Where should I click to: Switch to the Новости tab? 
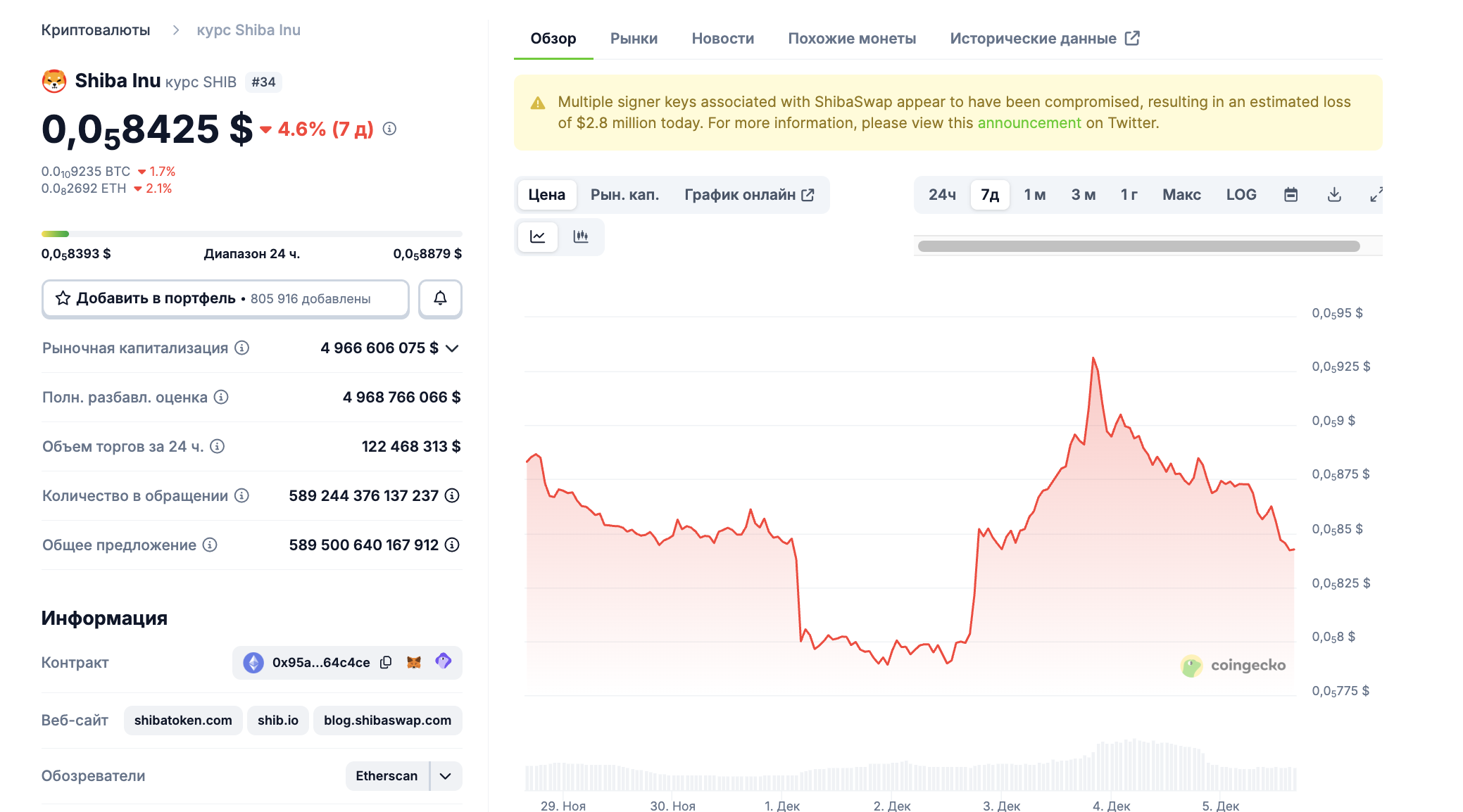coord(722,39)
